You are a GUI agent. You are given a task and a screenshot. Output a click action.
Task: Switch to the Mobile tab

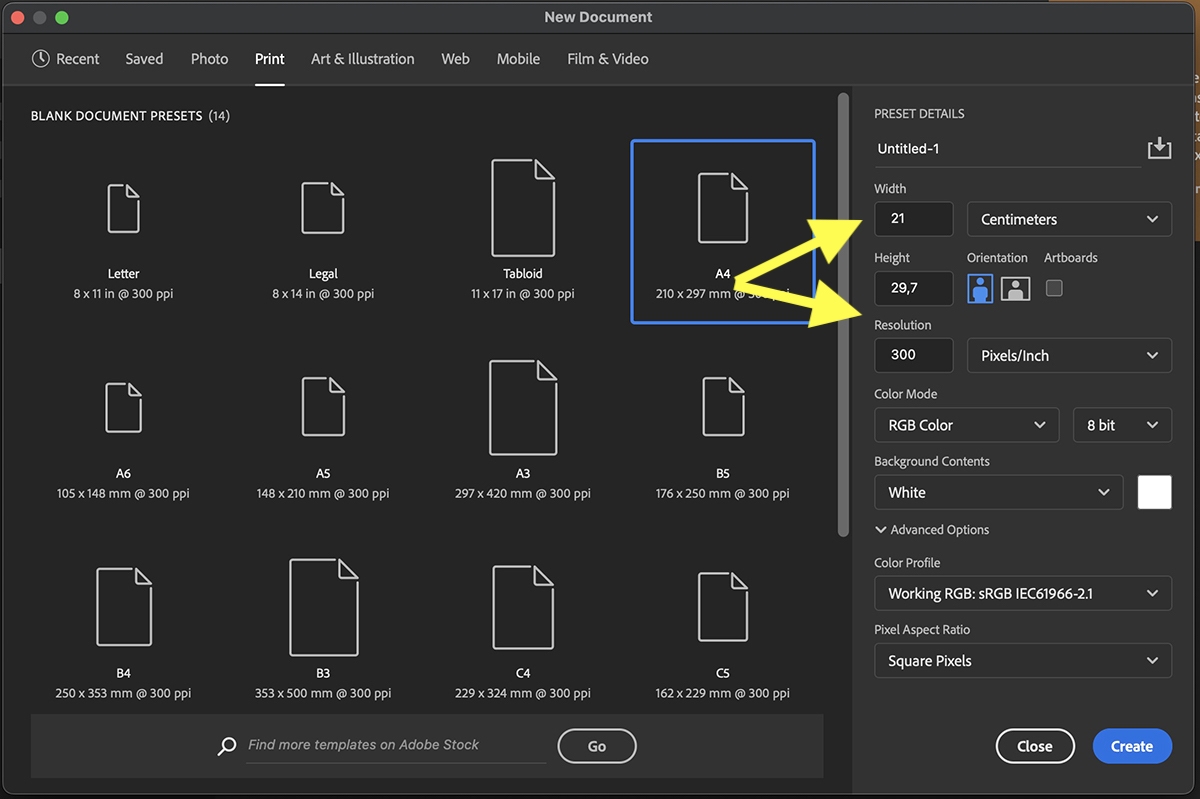coord(518,59)
